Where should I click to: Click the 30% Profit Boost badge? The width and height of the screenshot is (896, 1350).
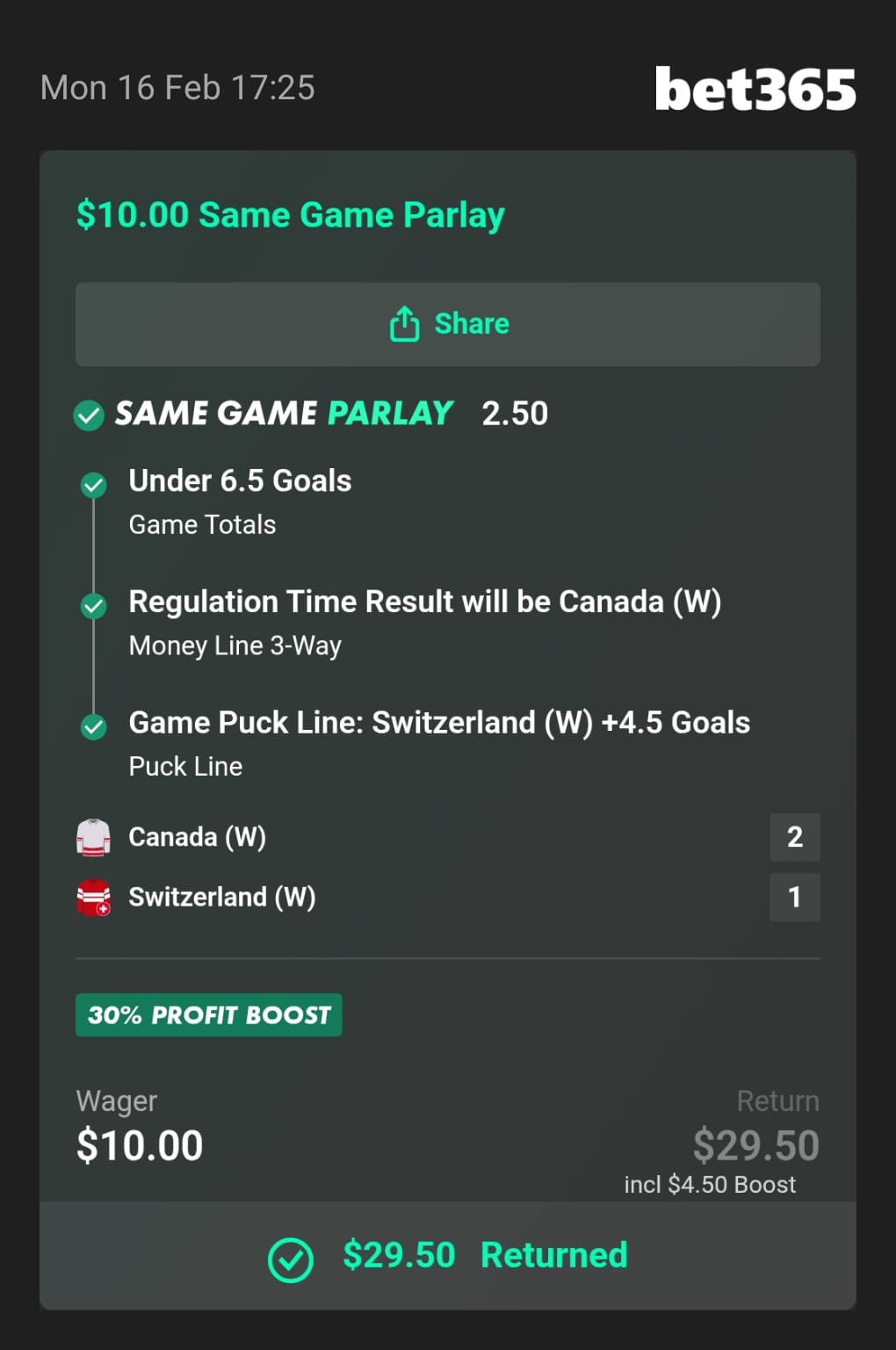tap(209, 1015)
